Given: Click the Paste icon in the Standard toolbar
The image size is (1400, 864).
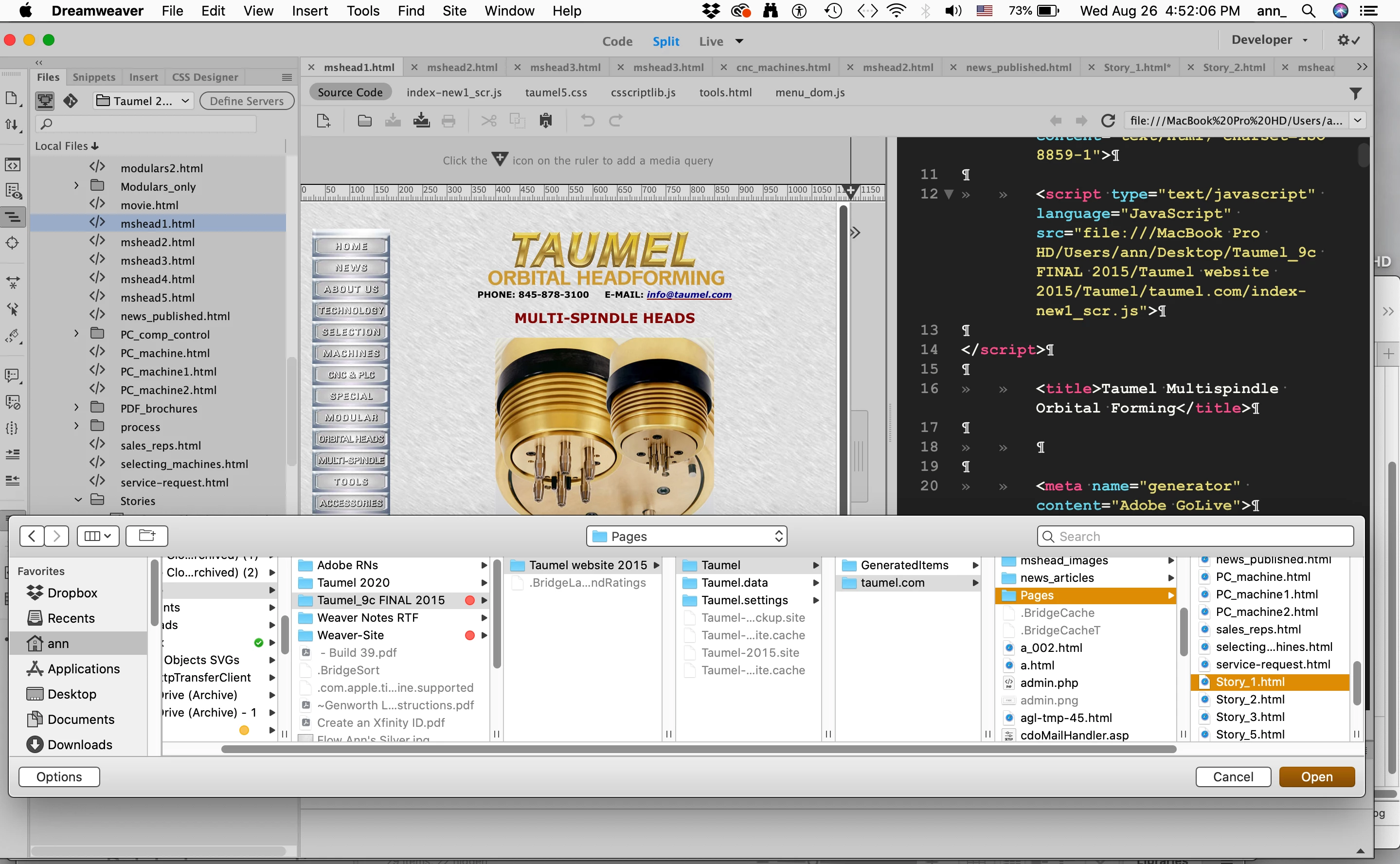Looking at the screenshot, I should (x=546, y=121).
